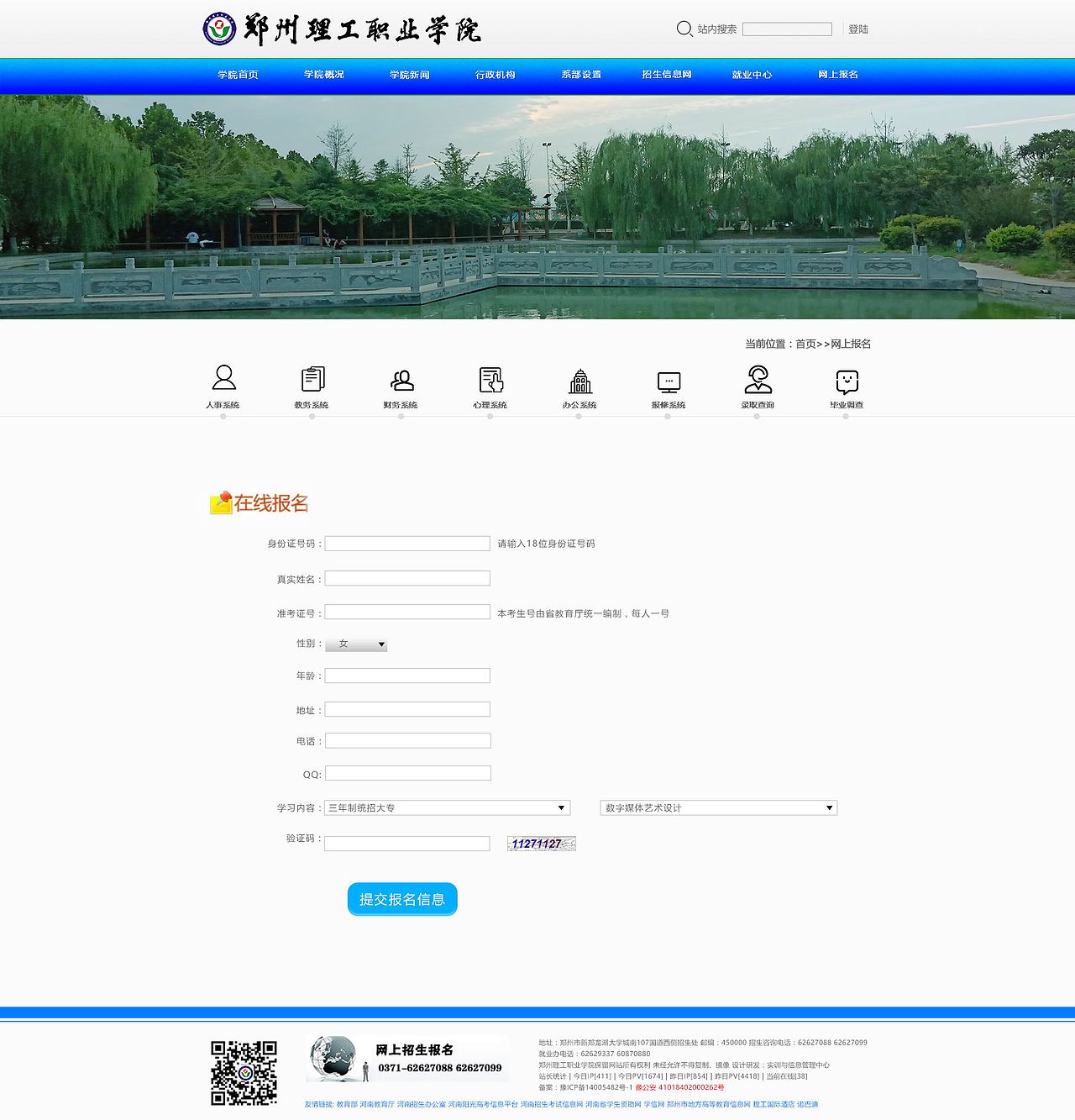The width and height of the screenshot is (1075, 1120).
Task: Select the 办公系统 building icon
Action: click(582, 380)
